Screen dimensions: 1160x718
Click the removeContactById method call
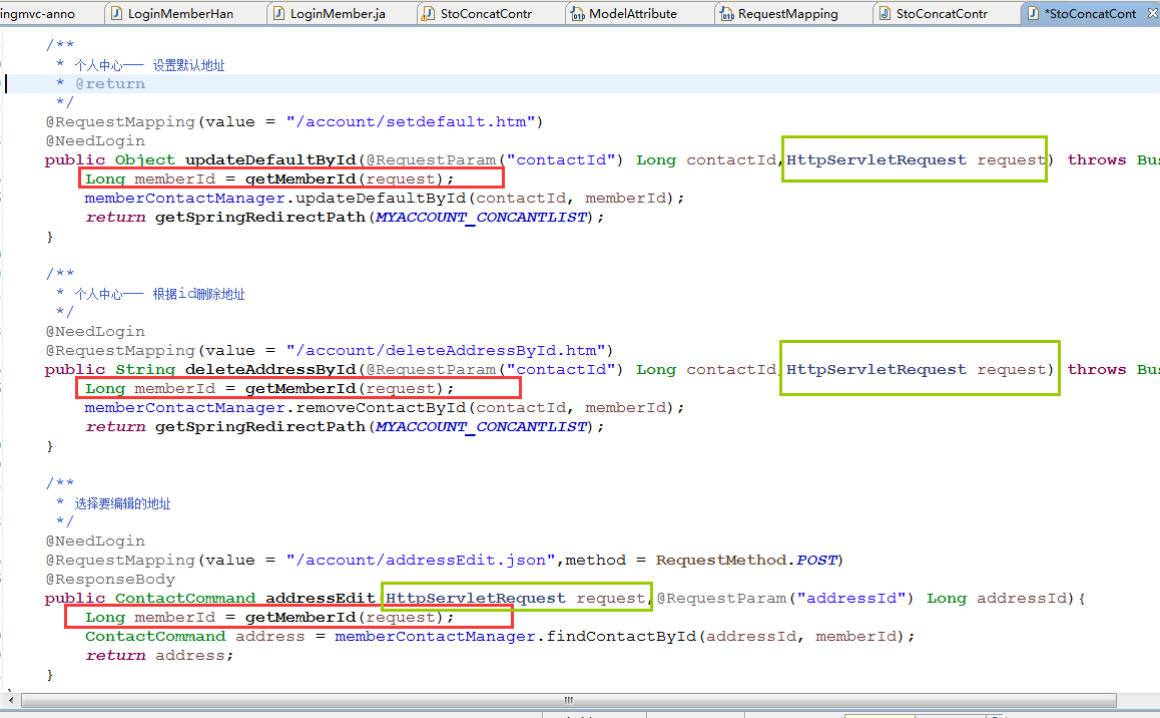coord(381,408)
